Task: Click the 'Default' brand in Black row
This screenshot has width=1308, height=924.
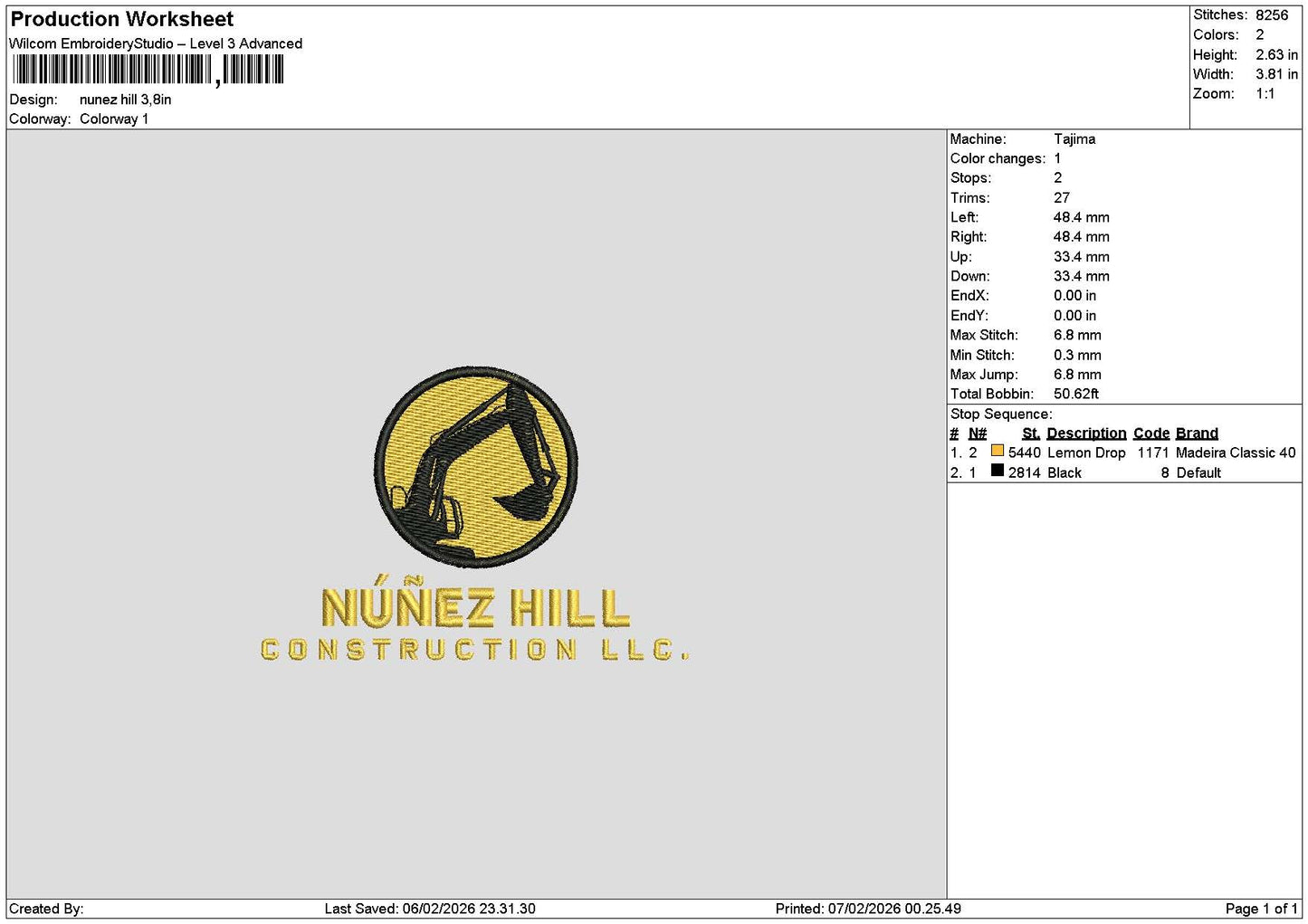Action: pyautogui.click(x=1198, y=473)
